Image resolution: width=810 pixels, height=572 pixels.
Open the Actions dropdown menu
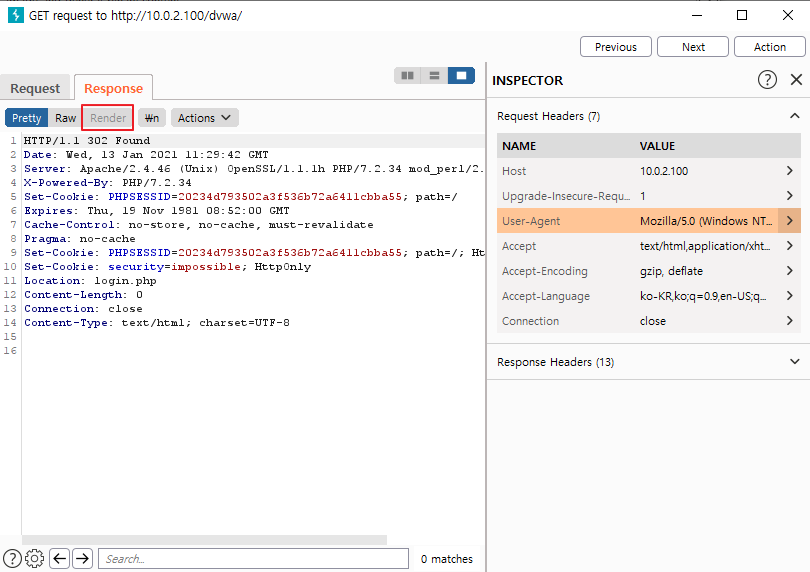[x=205, y=118]
